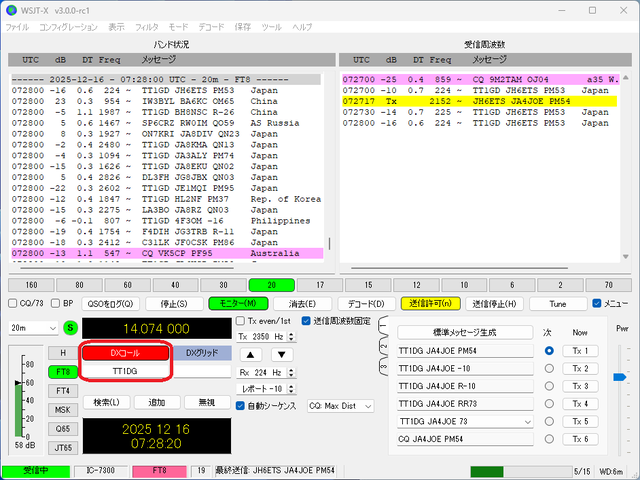This screenshot has height=480, width=640.
Task: Open the フィルタ menu
Action: pyautogui.click(x=147, y=27)
